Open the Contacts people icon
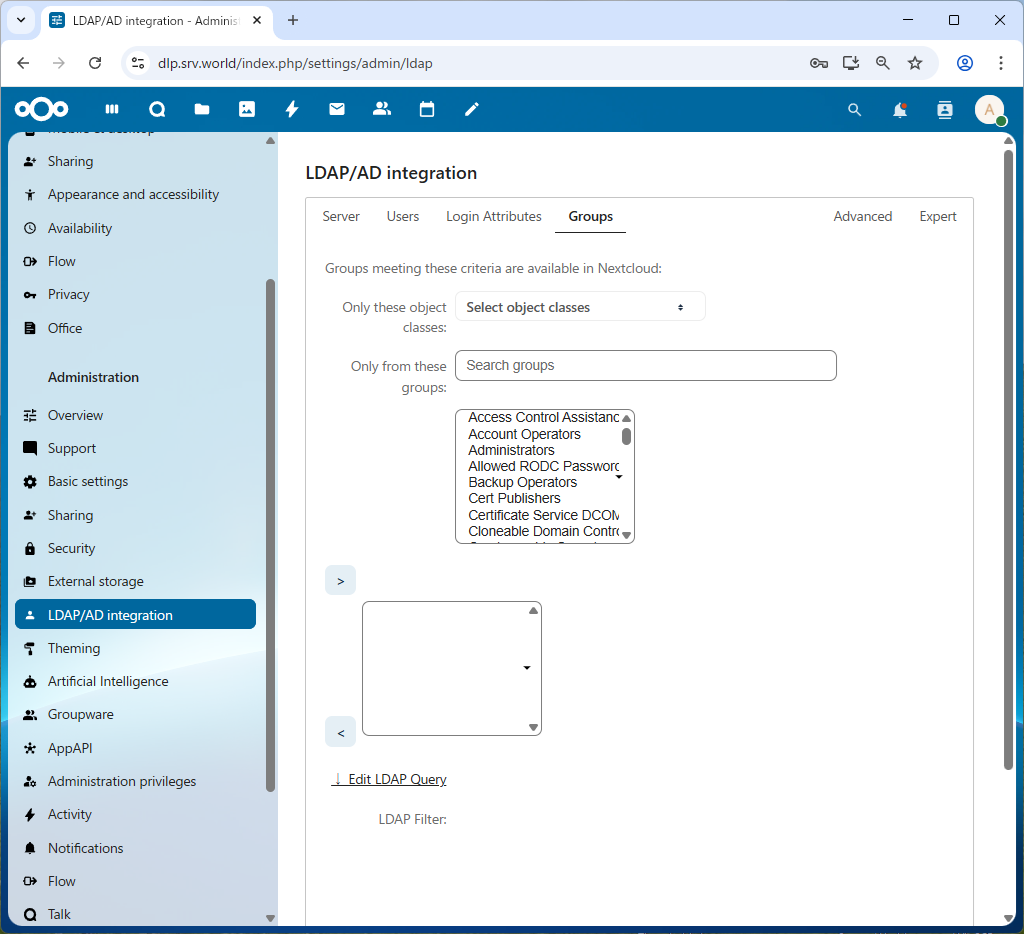The image size is (1024, 934). 382,109
